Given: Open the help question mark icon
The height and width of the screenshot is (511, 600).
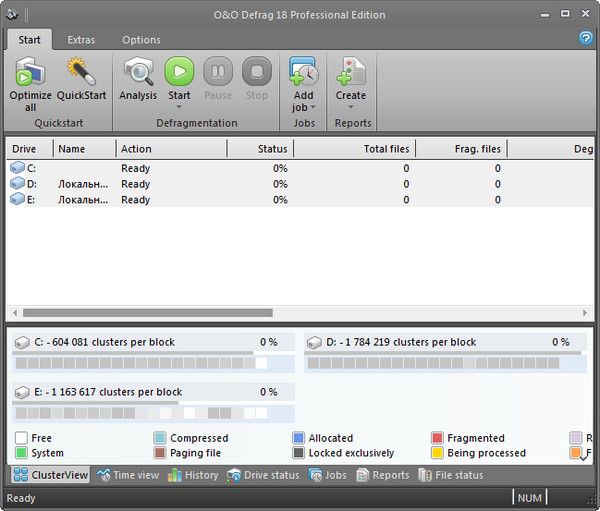Looking at the screenshot, I should 586,38.
